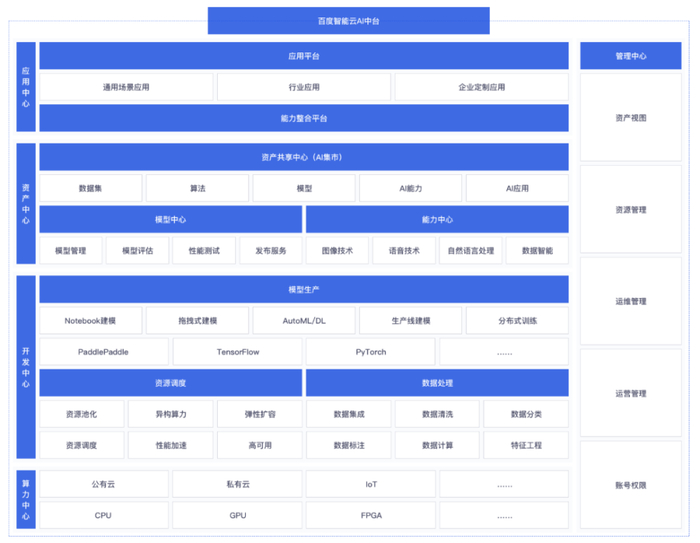Image resolution: width=700 pixels, height=543 pixels.
Task: Open the 数据分类 box
Action: pos(526,414)
